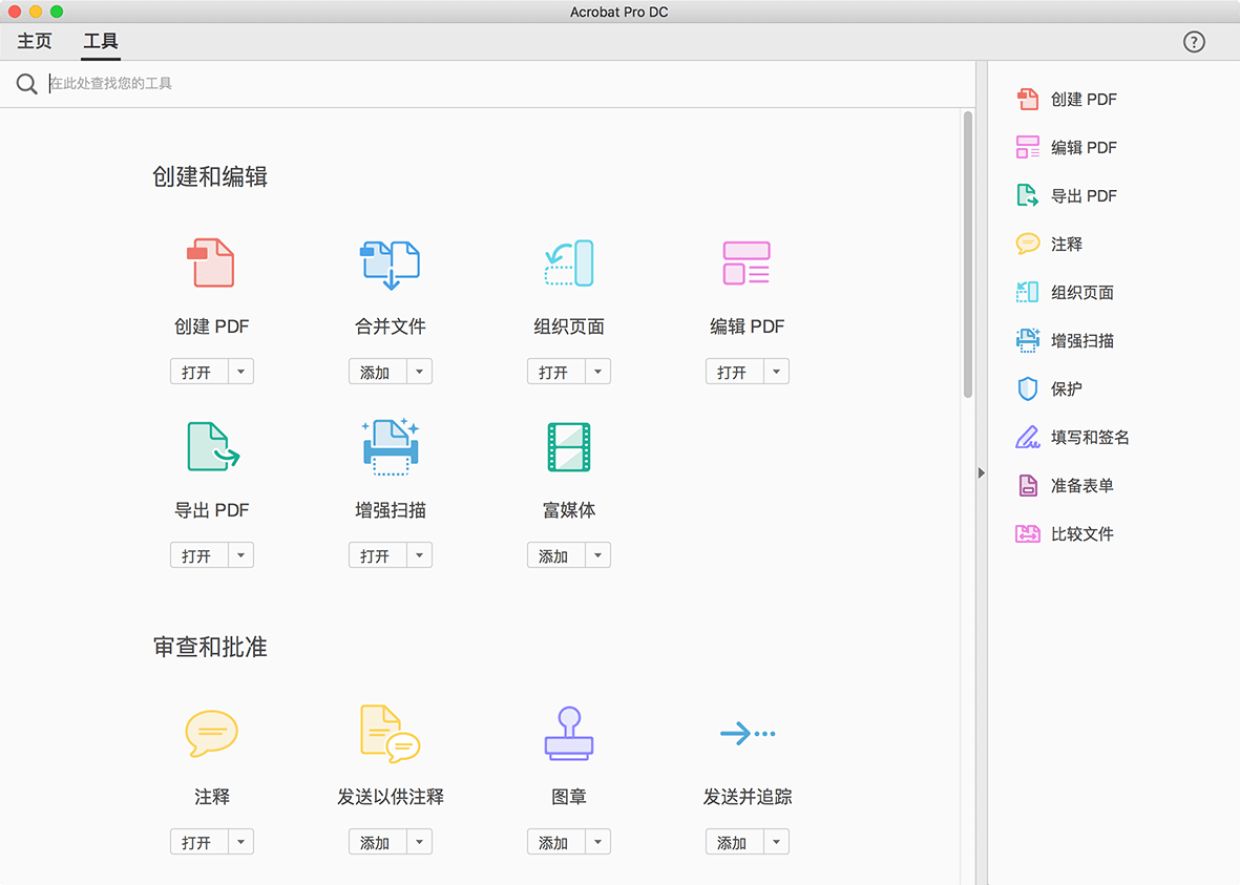The image size is (1240, 885).
Task: Click 比较文件 label in right sidebar
Action: [1082, 534]
